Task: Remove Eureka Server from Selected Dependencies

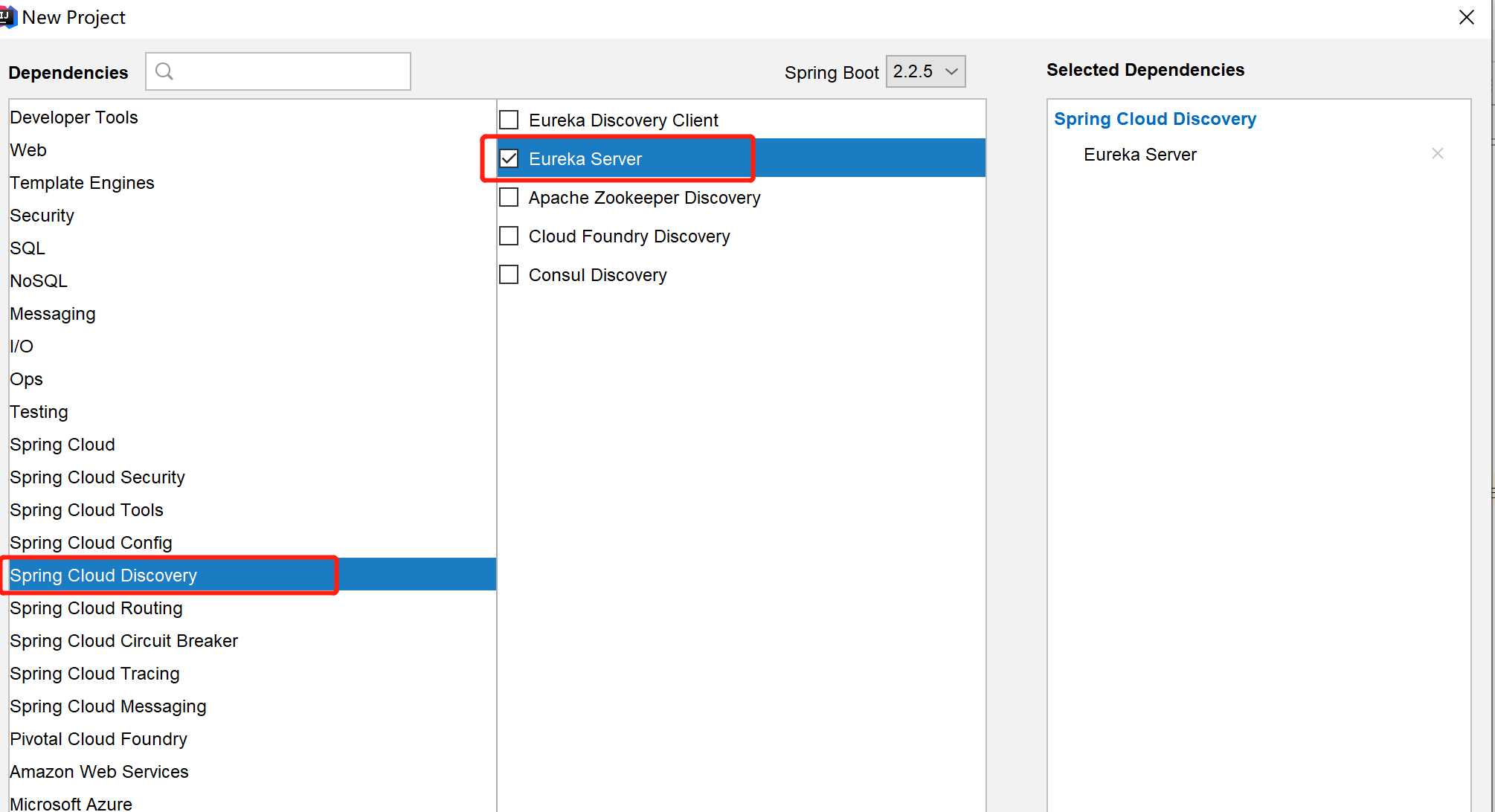Action: click(1437, 153)
